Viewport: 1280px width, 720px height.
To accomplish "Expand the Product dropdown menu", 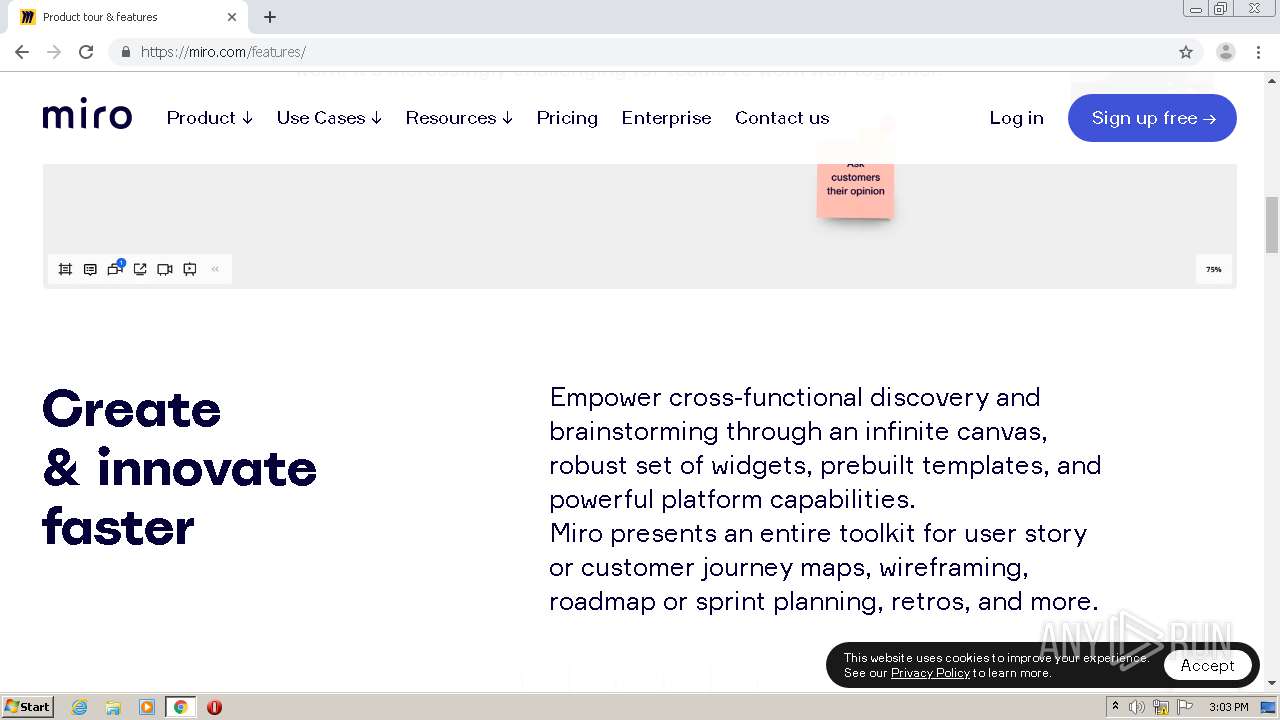I will coord(210,118).
